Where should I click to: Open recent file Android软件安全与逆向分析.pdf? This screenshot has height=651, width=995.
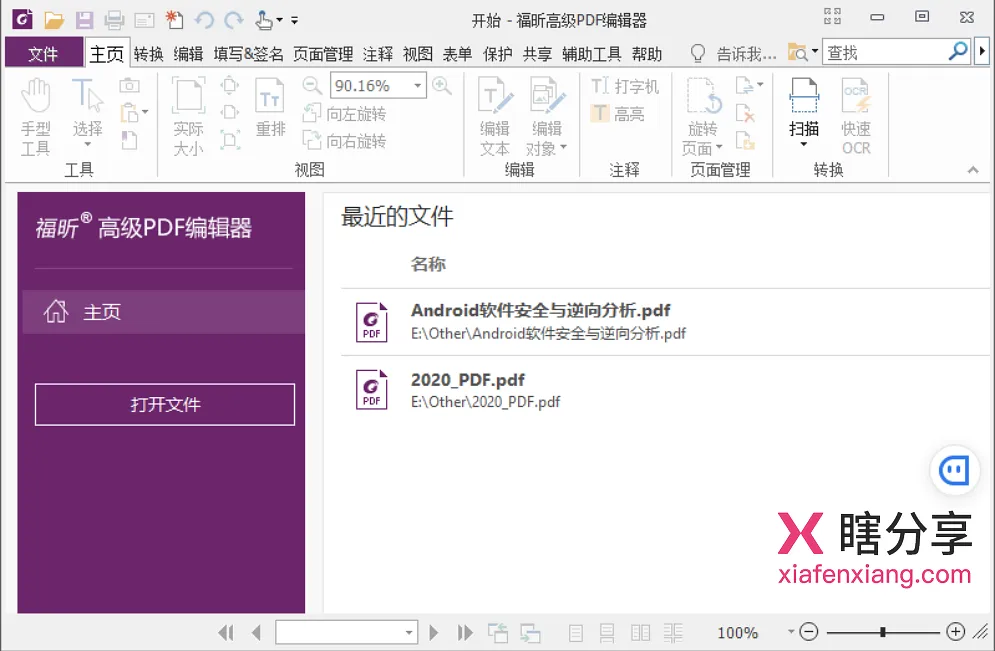(x=665, y=322)
